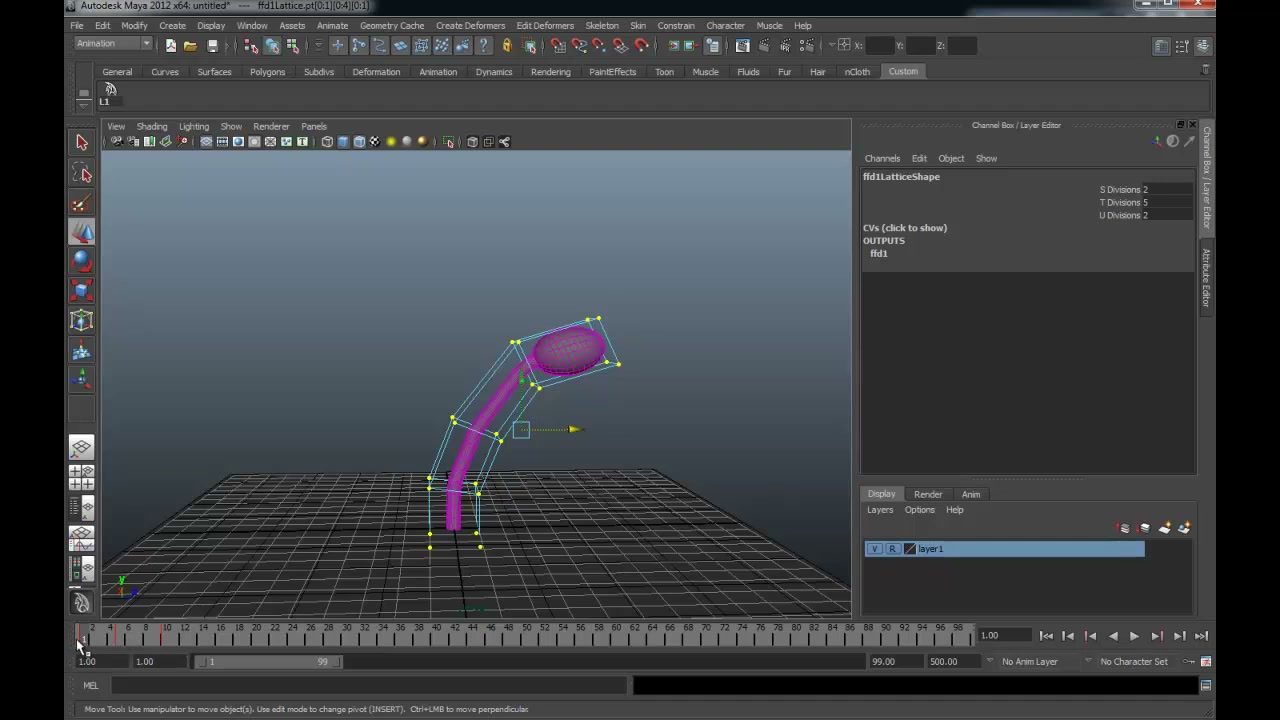This screenshot has height=720, width=1280.
Task: Click the New Scene icon
Action: tap(171, 45)
